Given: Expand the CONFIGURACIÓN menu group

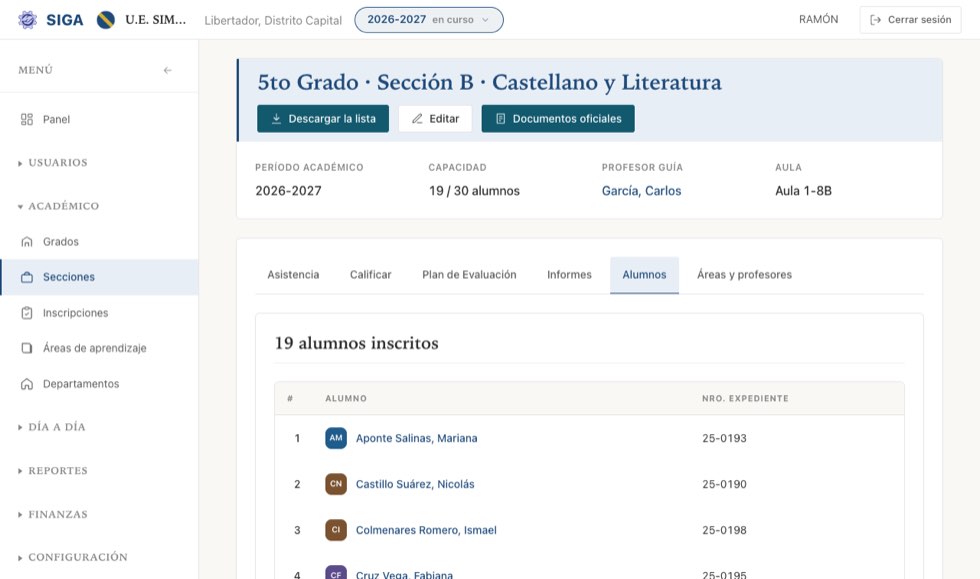Looking at the screenshot, I should 72,557.
